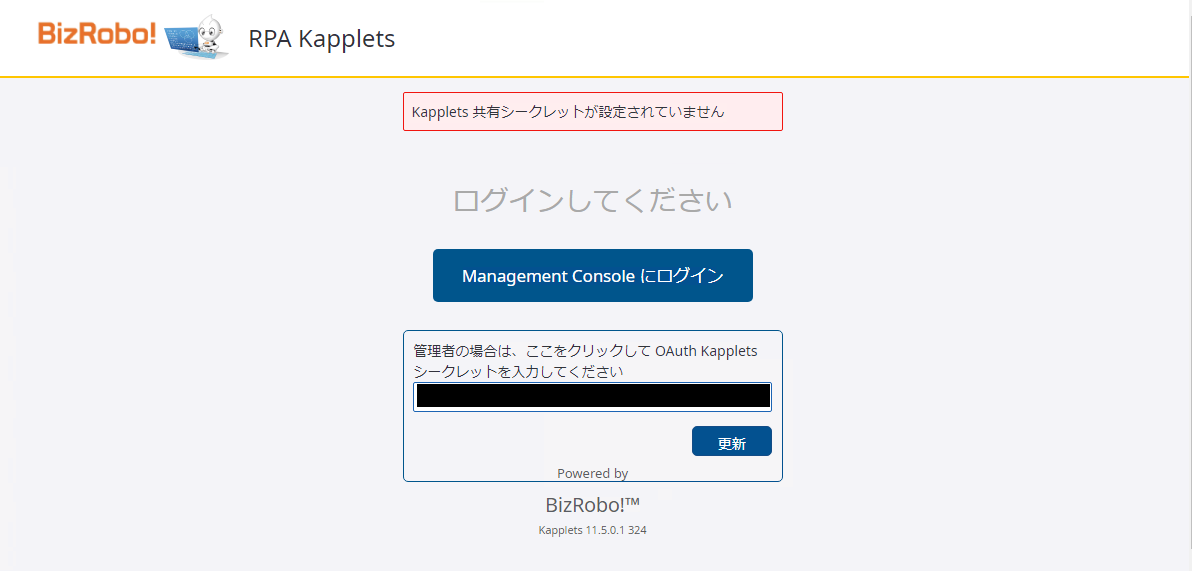Click the BizRobo!™ footer brand text
The width and height of the screenshot is (1192, 571).
pyautogui.click(x=592, y=505)
